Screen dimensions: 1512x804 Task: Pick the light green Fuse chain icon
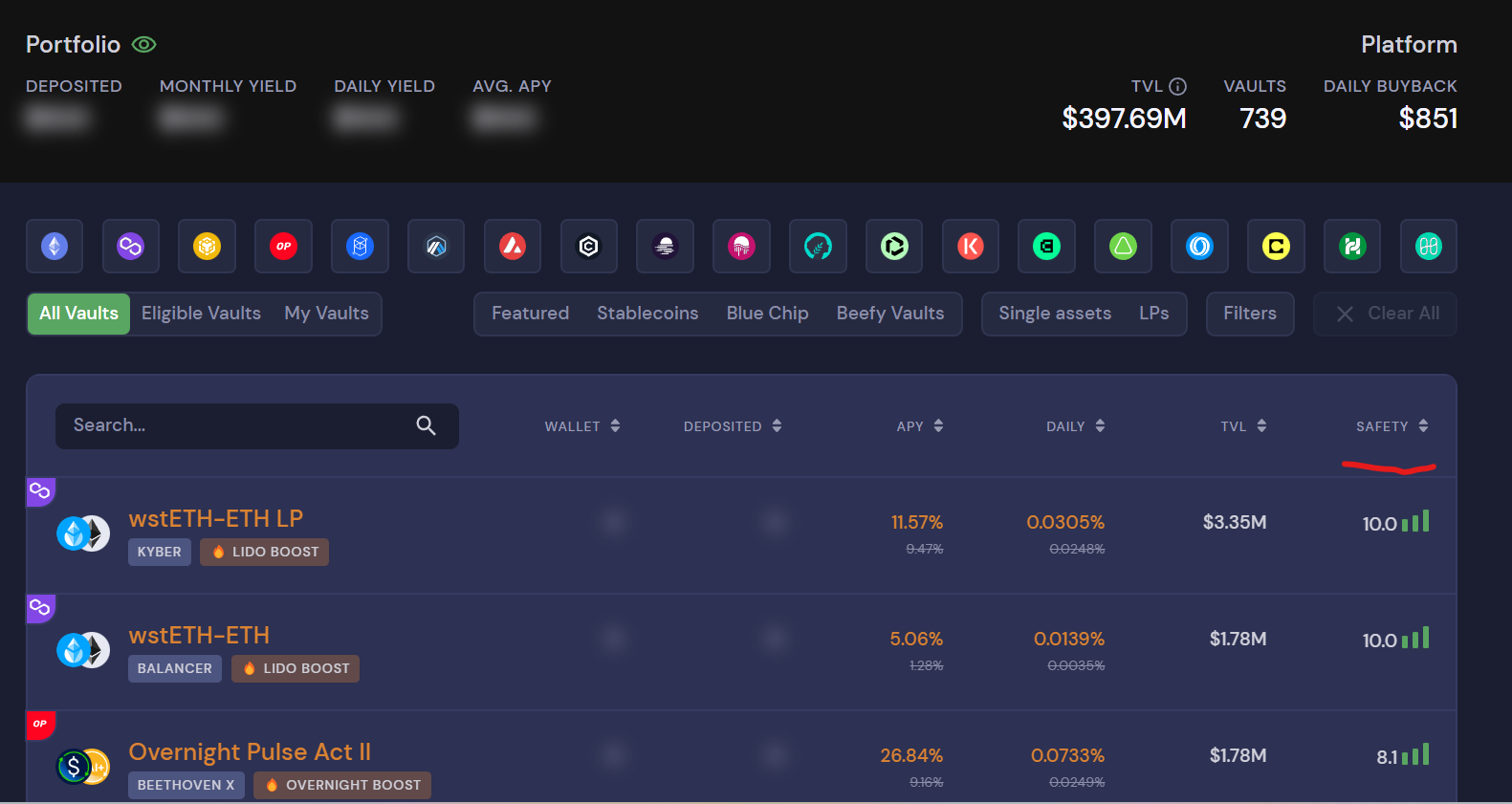(x=894, y=247)
